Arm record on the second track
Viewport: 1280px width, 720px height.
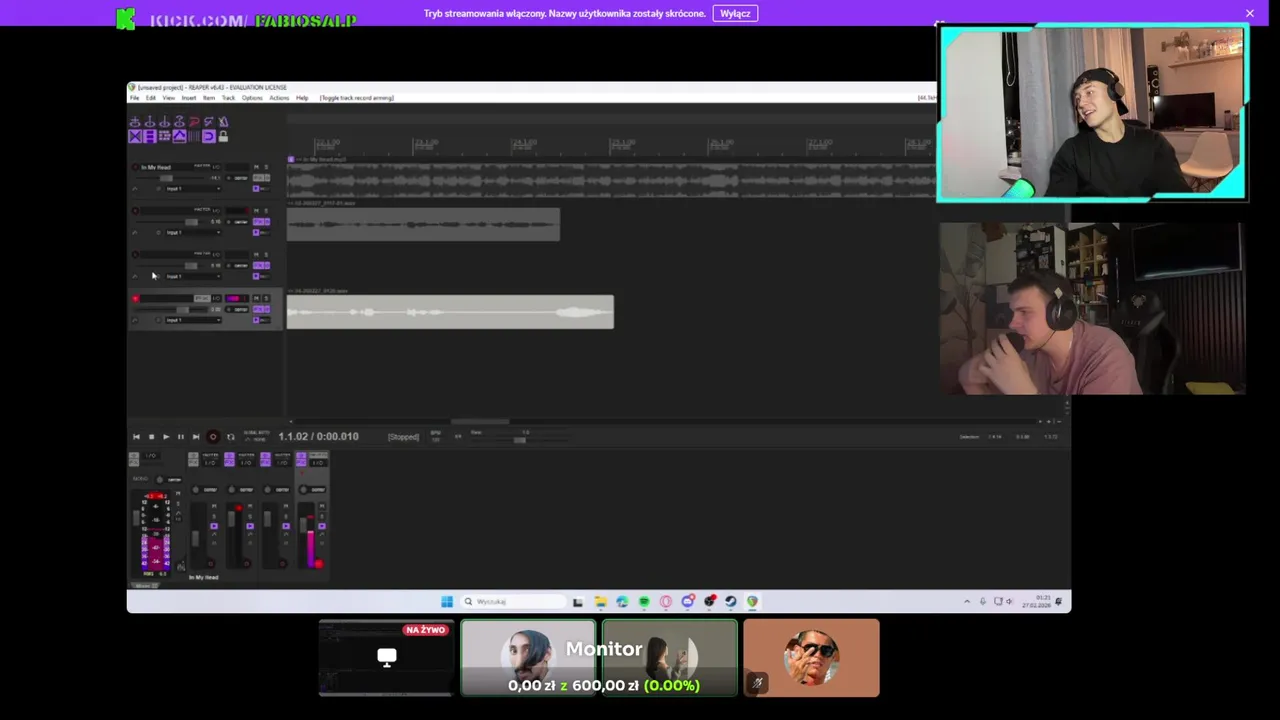tap(135, 211)
